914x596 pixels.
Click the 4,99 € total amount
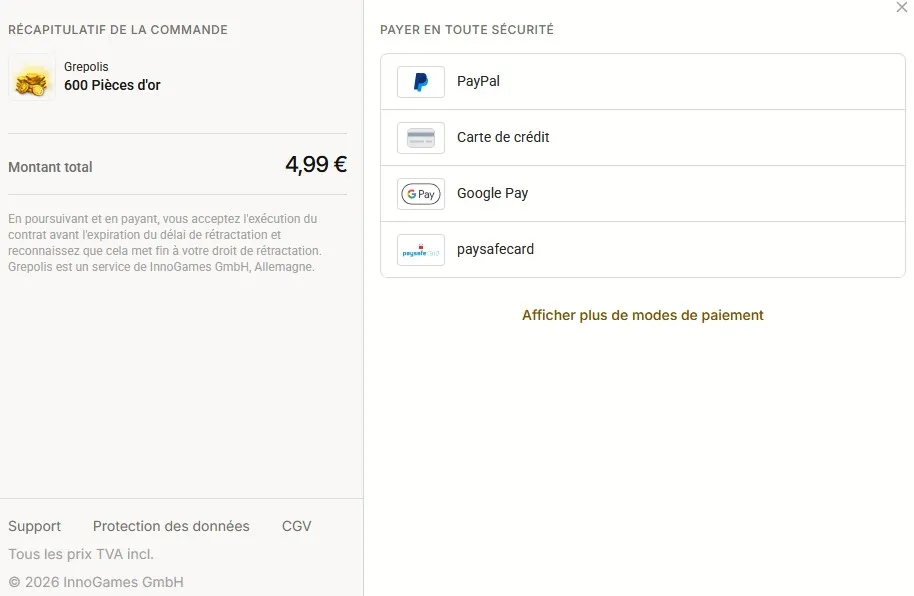[x=316, y=164]
